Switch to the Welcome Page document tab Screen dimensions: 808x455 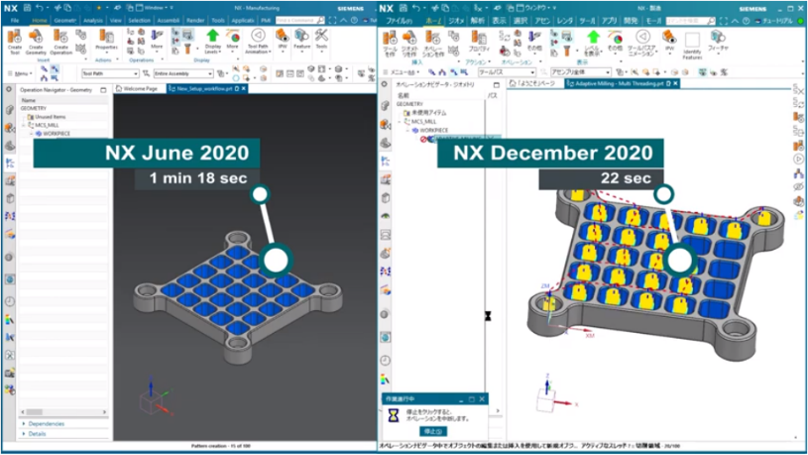tap(137, 89)
